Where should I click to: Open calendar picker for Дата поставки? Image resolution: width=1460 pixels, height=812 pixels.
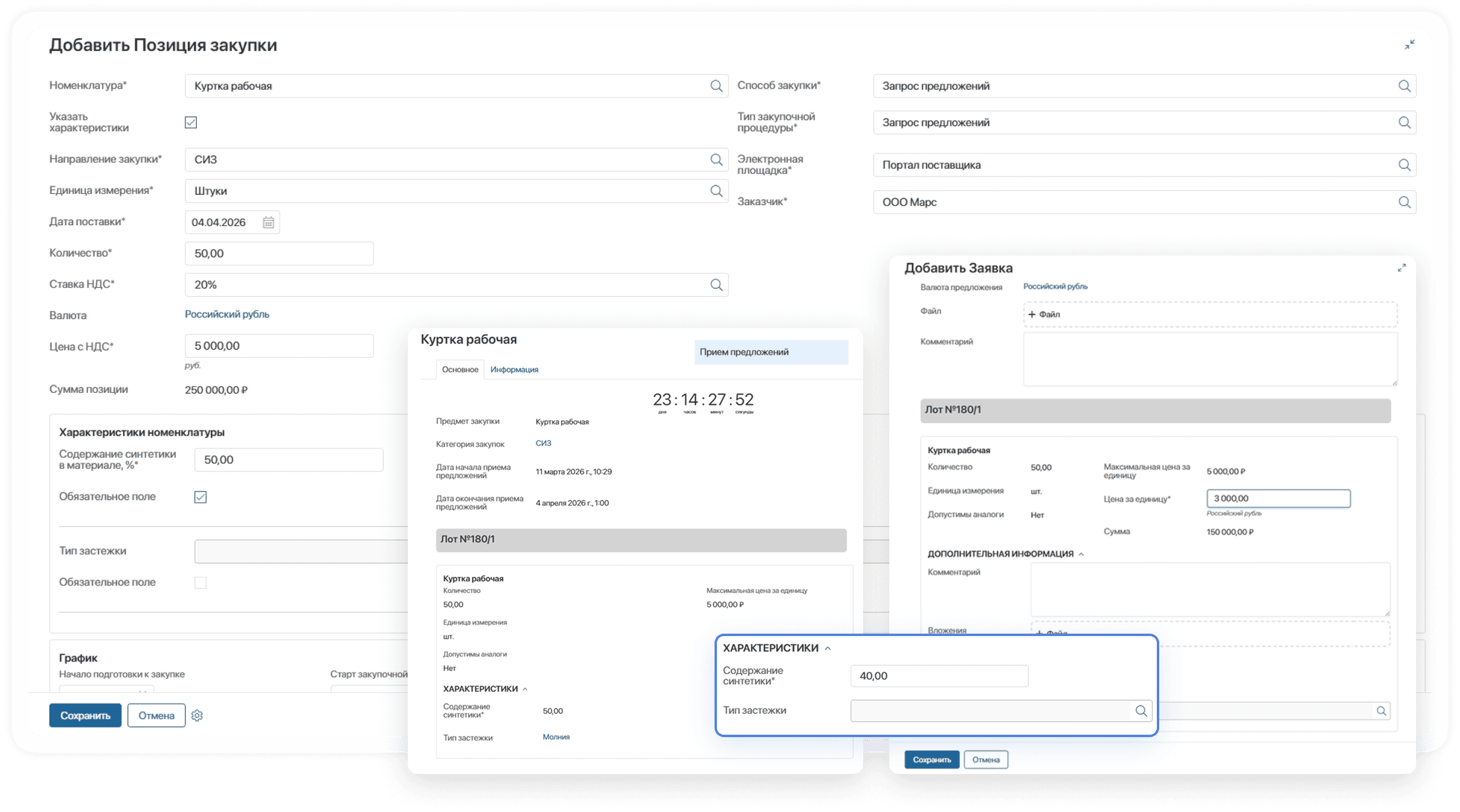coord(269,222)
